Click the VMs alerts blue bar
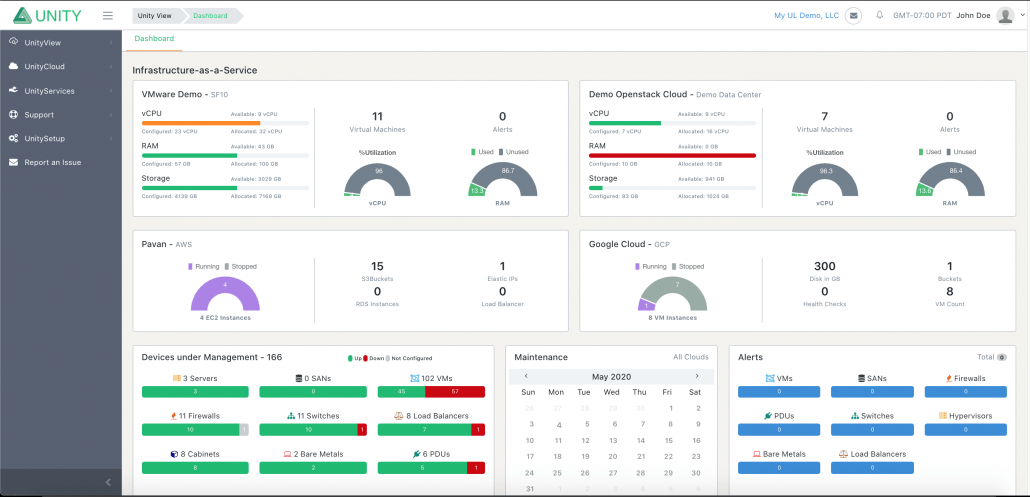Screen dimensions: 1030x497 (x=778, y=392)
